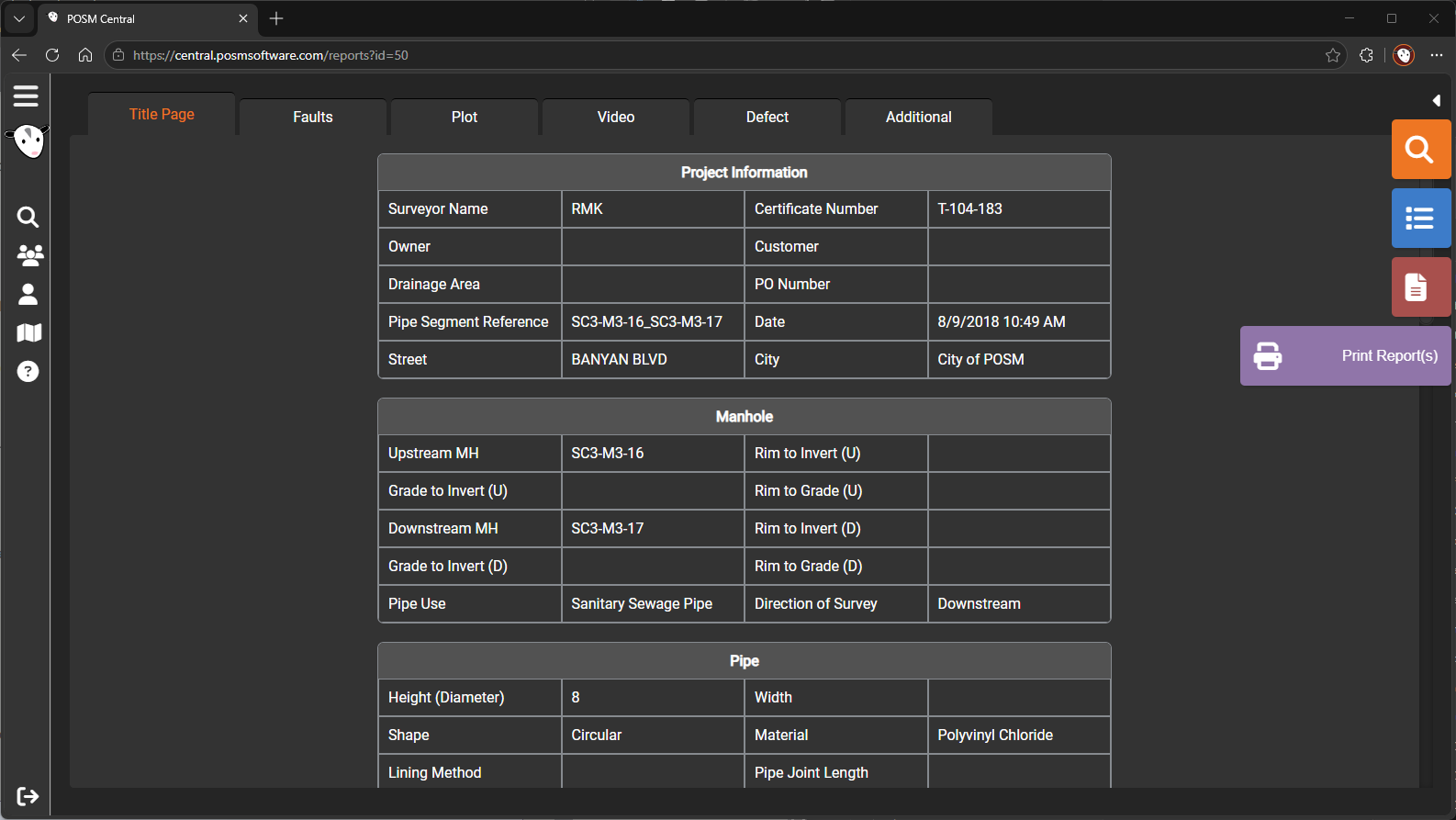Click the Circular shape value
The height and width of the screenshot is (820, 1456).
coord(597,735)
